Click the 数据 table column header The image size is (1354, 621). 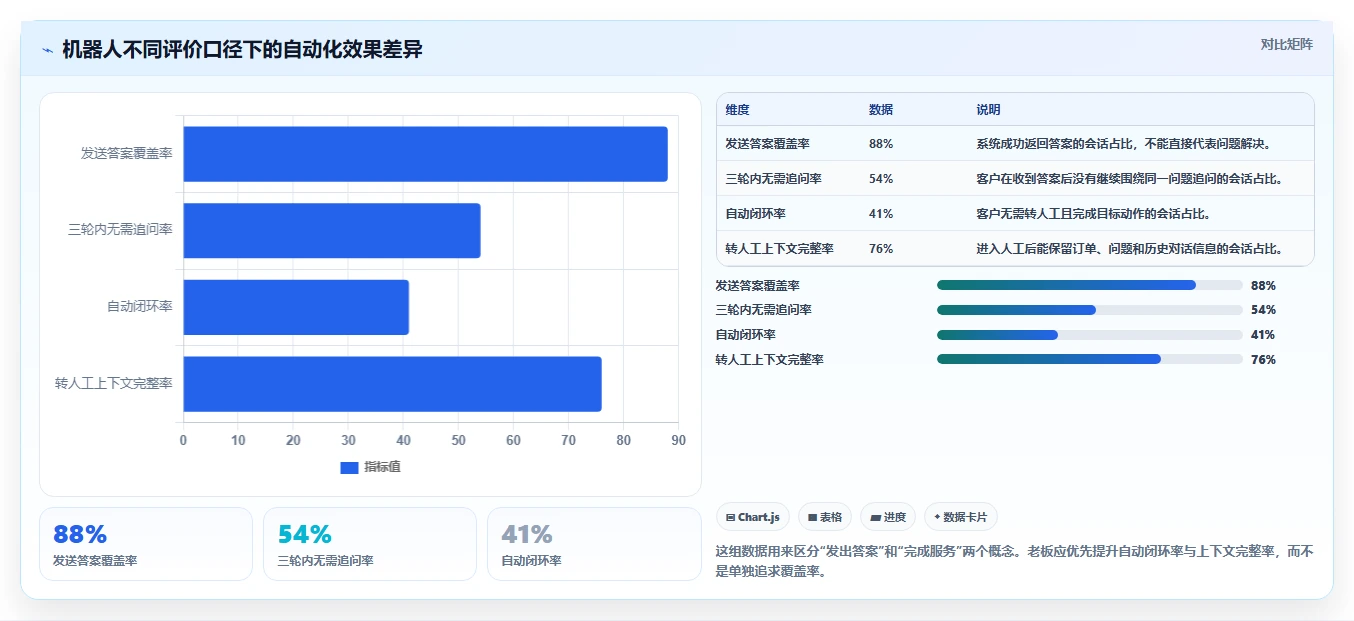coord(881,110)
